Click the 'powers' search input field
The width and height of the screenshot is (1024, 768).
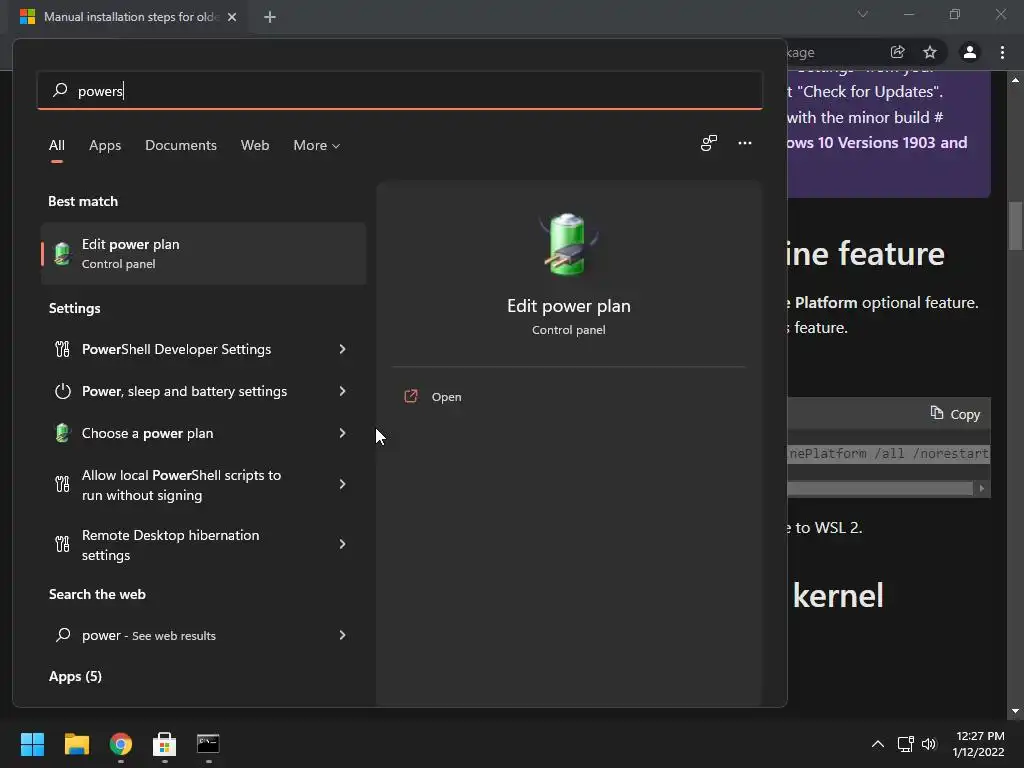400,91
